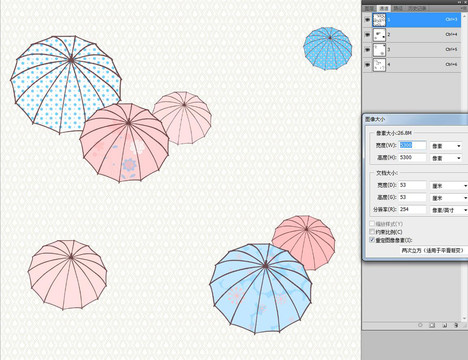Toggle the 缩放样式 (Scale Styles) checkbox
This screenshot has width=468, height=360.
tap(372, 224)
